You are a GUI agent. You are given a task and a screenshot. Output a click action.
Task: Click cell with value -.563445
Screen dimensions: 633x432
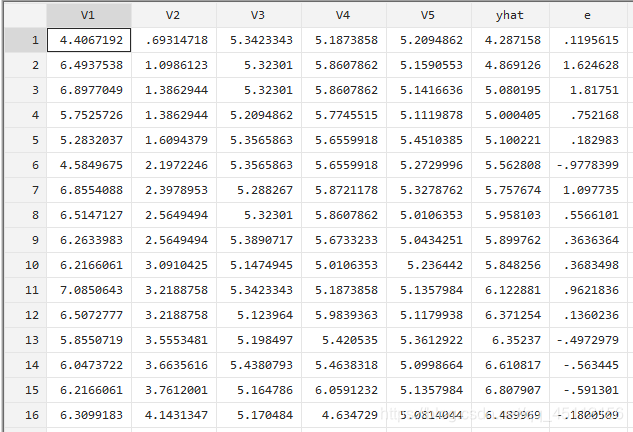(x=588, y=365)
